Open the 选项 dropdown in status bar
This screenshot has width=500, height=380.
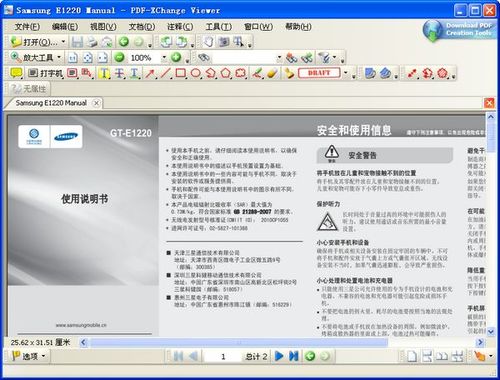(28, 356)
